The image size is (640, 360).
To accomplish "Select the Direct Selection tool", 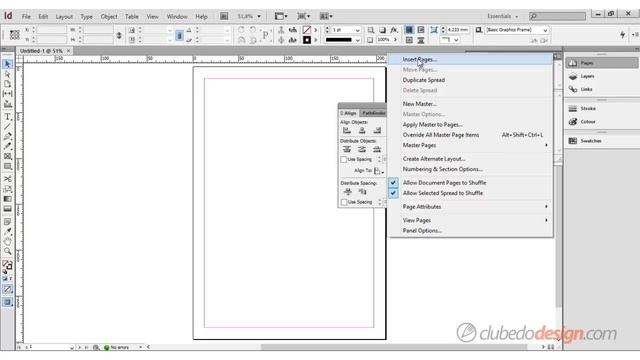I will [7, 74].
